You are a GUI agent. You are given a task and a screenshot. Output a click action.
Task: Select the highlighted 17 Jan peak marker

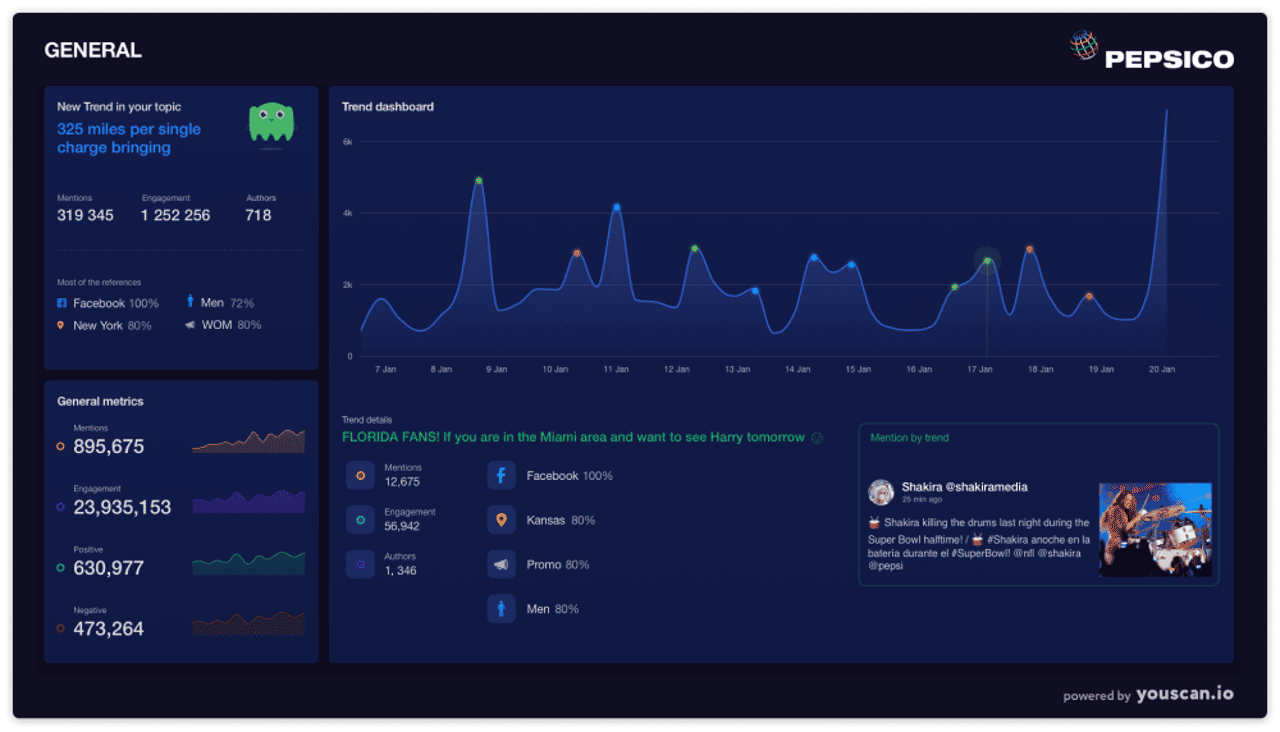pos(987,262)
